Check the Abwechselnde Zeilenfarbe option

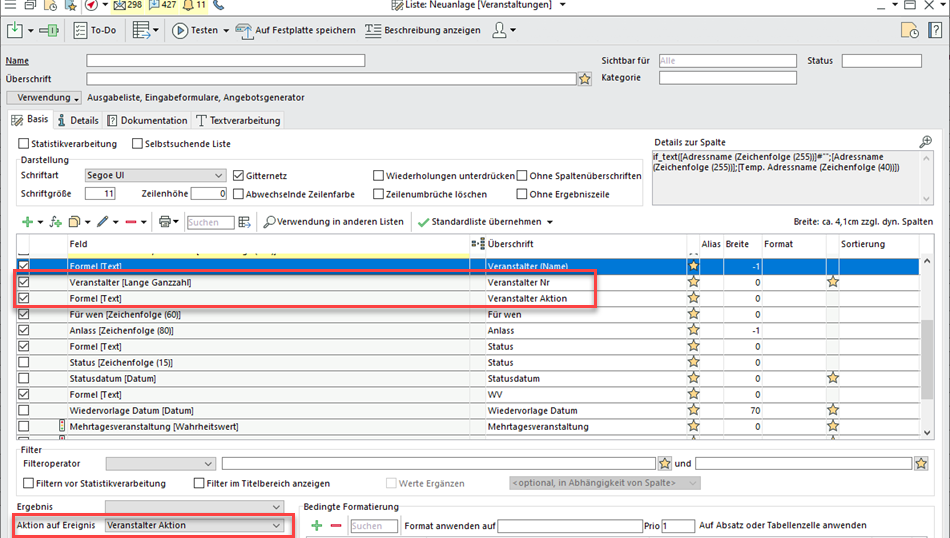[238, 194]
